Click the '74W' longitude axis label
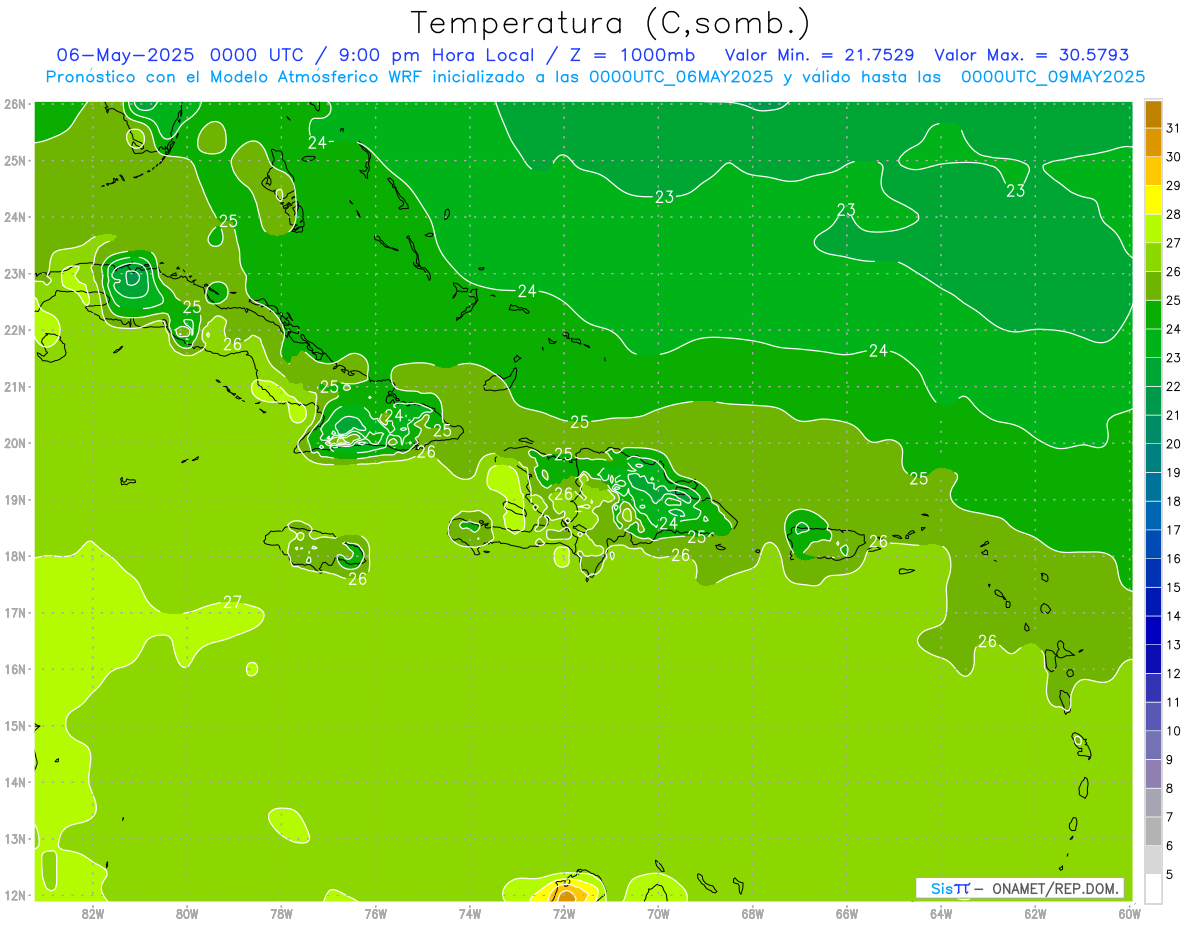Image resolution: width=1200 pixels, height=927 pixels. click(470, 913)
